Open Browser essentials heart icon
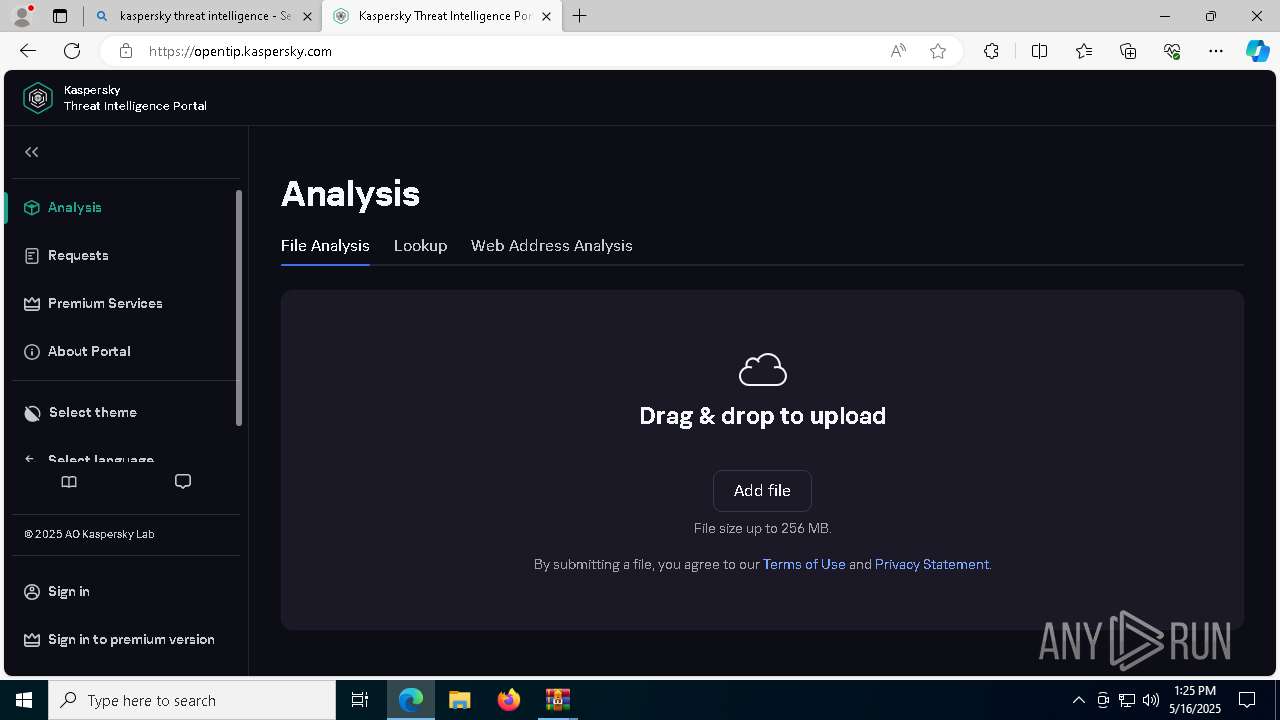 pos(1172,51)
